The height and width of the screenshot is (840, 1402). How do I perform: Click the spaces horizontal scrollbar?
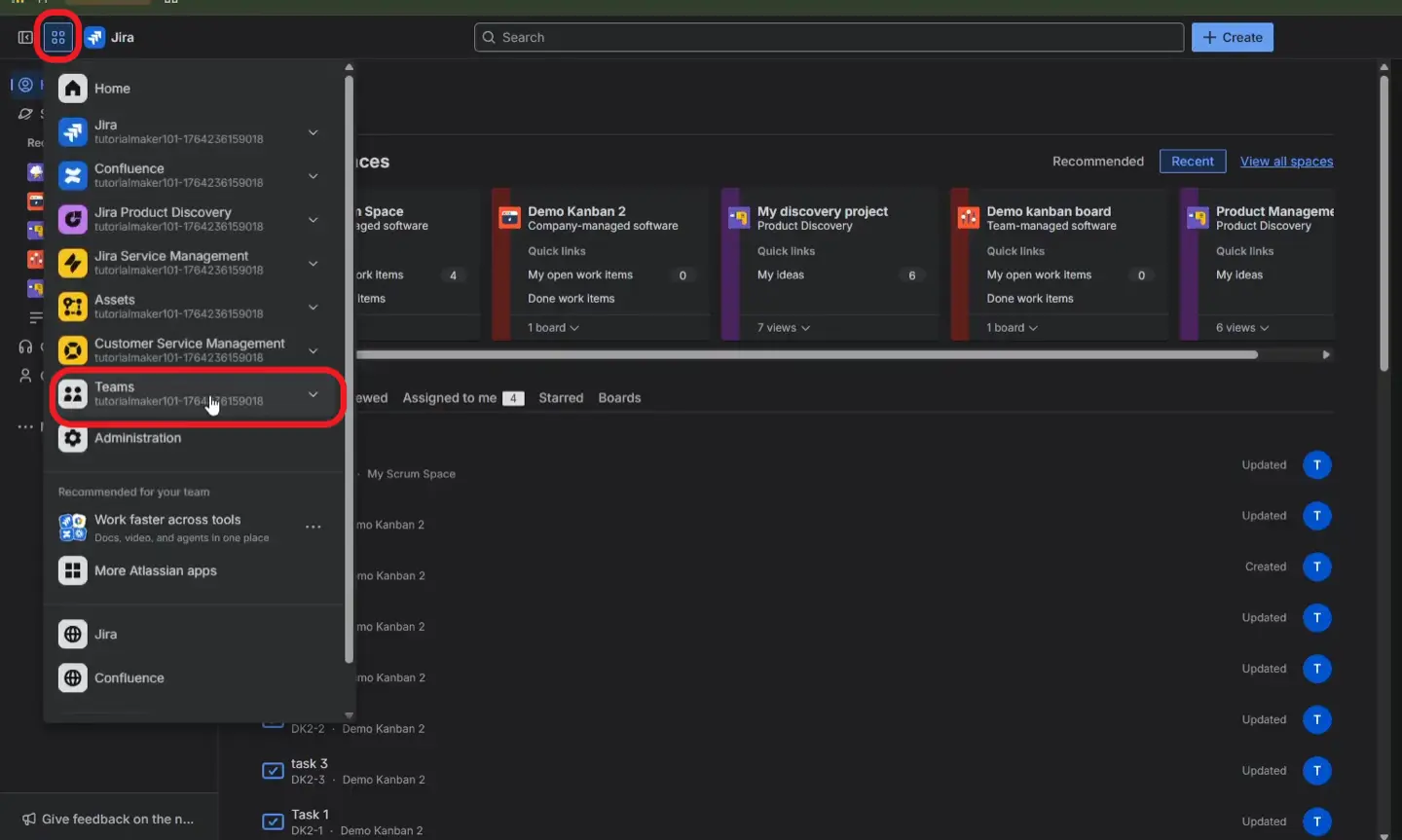808,355
